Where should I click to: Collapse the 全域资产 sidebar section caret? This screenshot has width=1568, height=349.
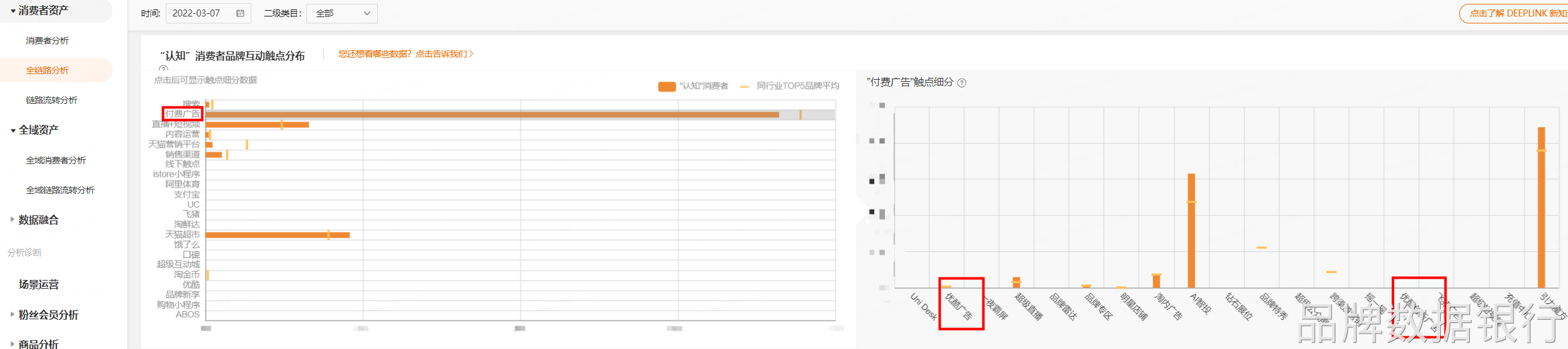point(13,130)
